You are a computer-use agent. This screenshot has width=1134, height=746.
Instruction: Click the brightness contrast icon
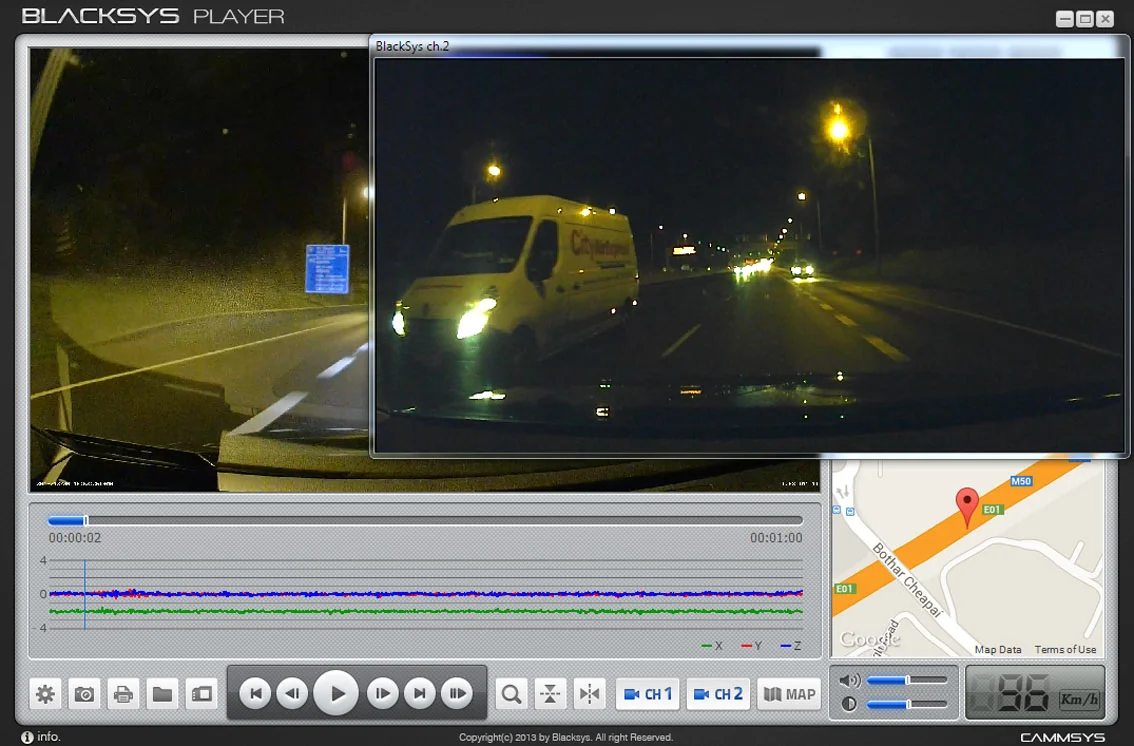849,703
